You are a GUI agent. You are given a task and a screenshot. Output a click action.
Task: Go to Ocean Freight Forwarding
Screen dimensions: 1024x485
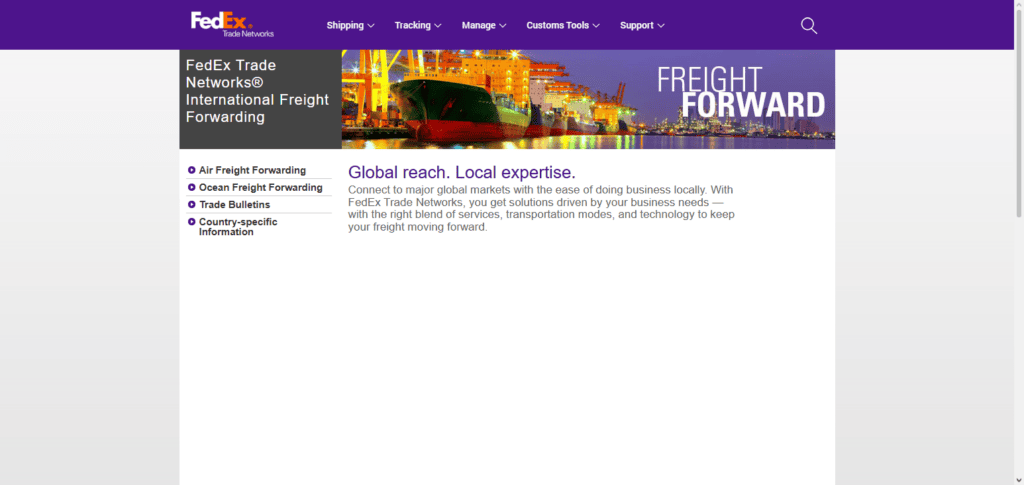(x=261, y=187)
